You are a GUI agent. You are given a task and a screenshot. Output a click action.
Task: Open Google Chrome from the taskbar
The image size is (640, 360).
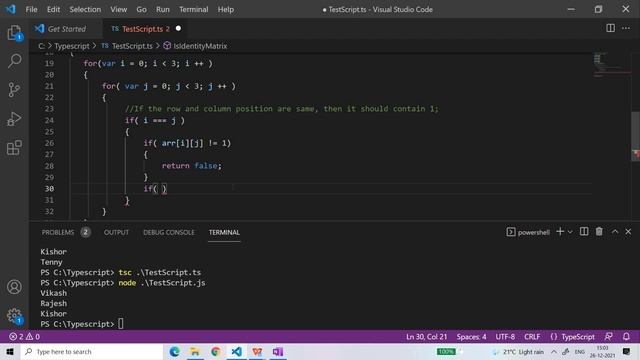click(216, 351)
